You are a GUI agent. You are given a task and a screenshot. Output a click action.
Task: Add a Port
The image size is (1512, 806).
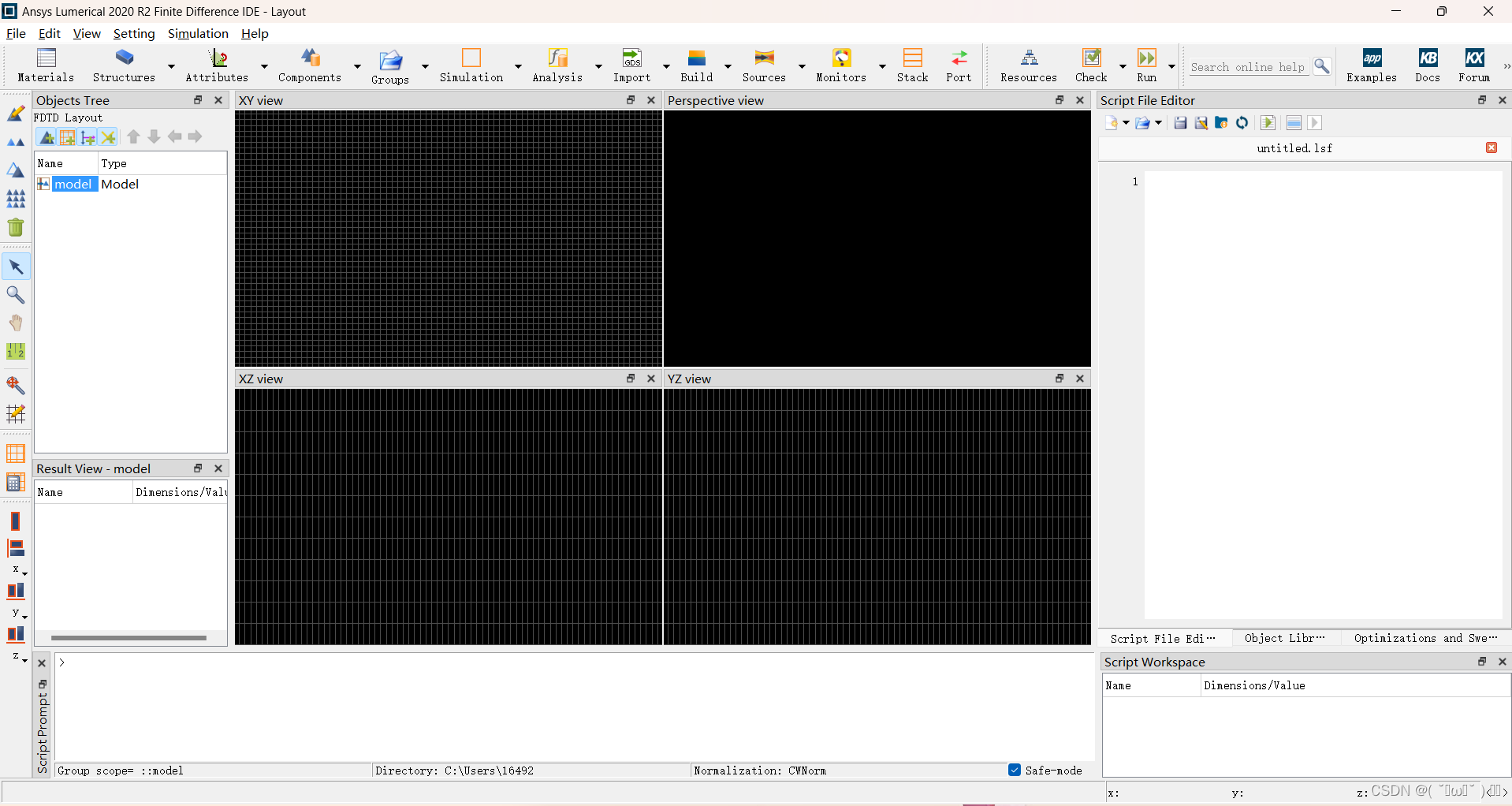(959, 65)
